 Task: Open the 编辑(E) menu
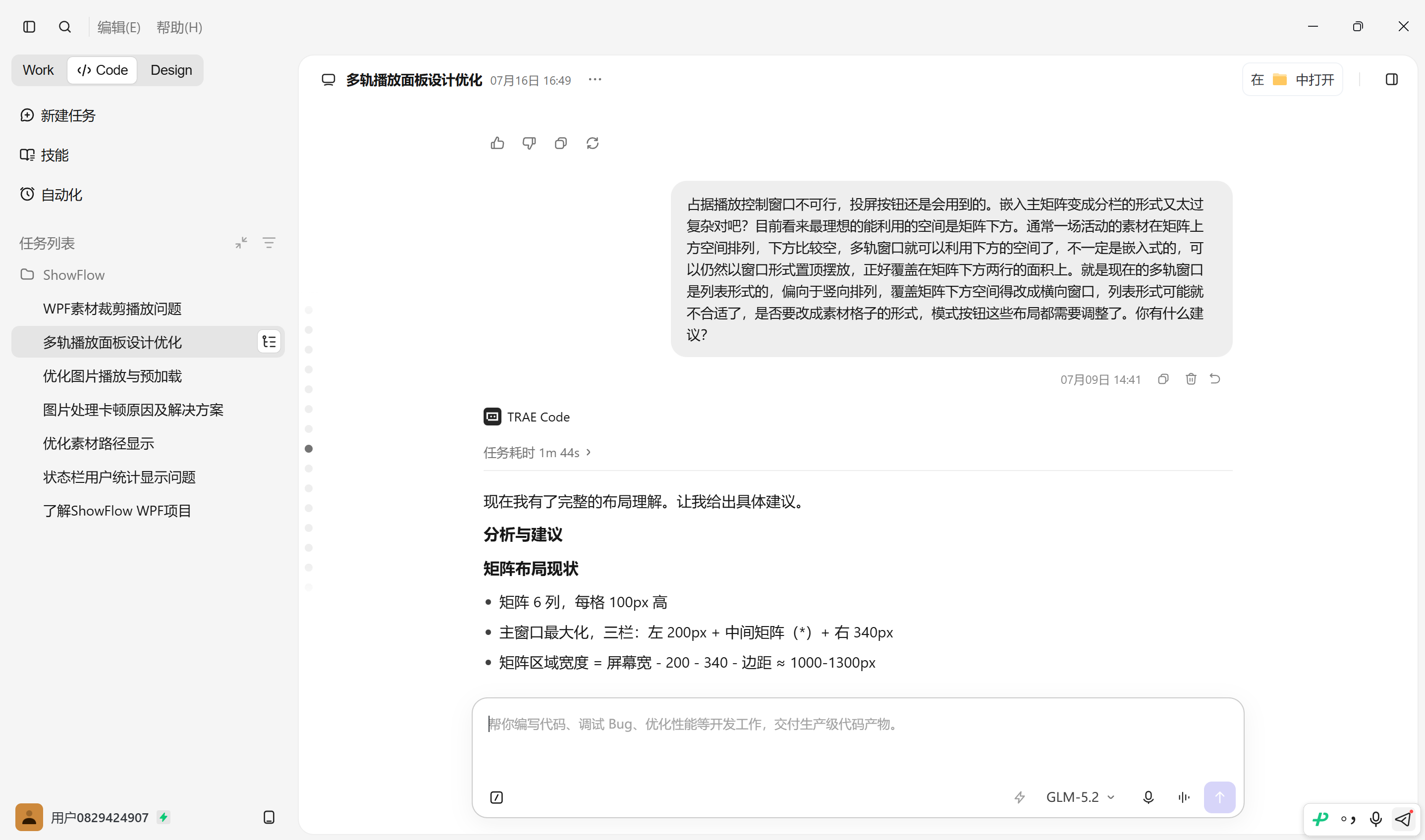pyautogui.click(x=119, y=27)
